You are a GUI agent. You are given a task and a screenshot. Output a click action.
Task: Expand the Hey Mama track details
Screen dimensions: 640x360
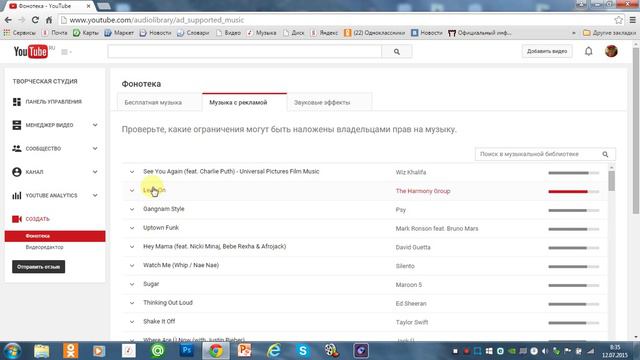tap(132, 247)
